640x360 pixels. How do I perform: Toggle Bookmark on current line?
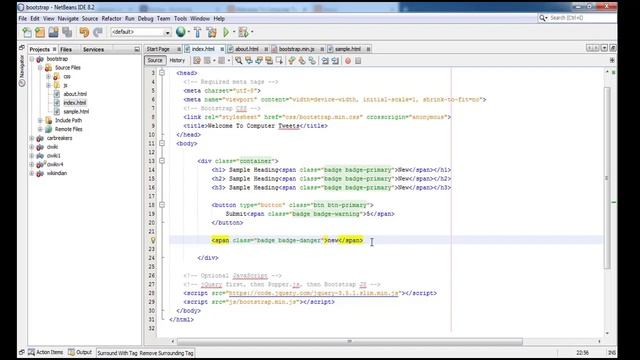[x=312, y=61]
